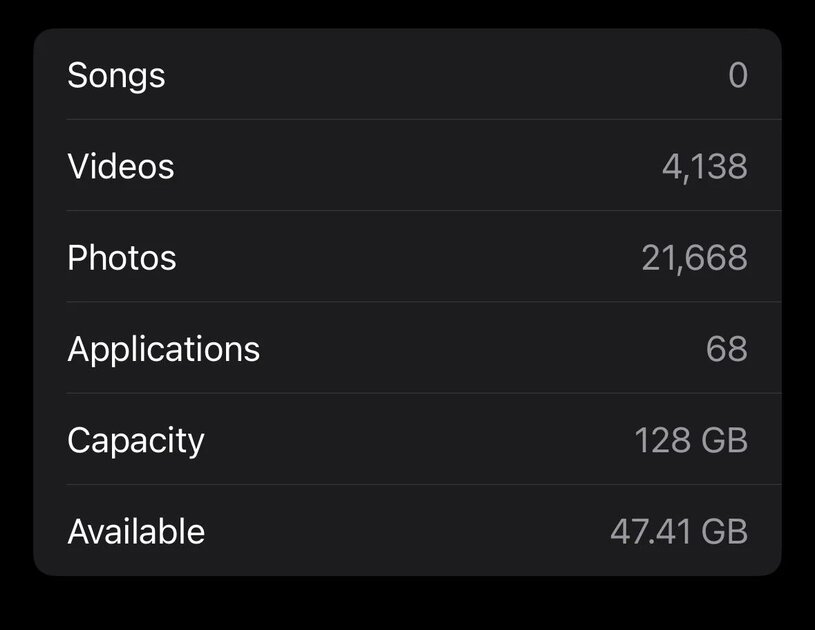Tap the Capacity label
The image size is (815, 630).
[136, 441]
